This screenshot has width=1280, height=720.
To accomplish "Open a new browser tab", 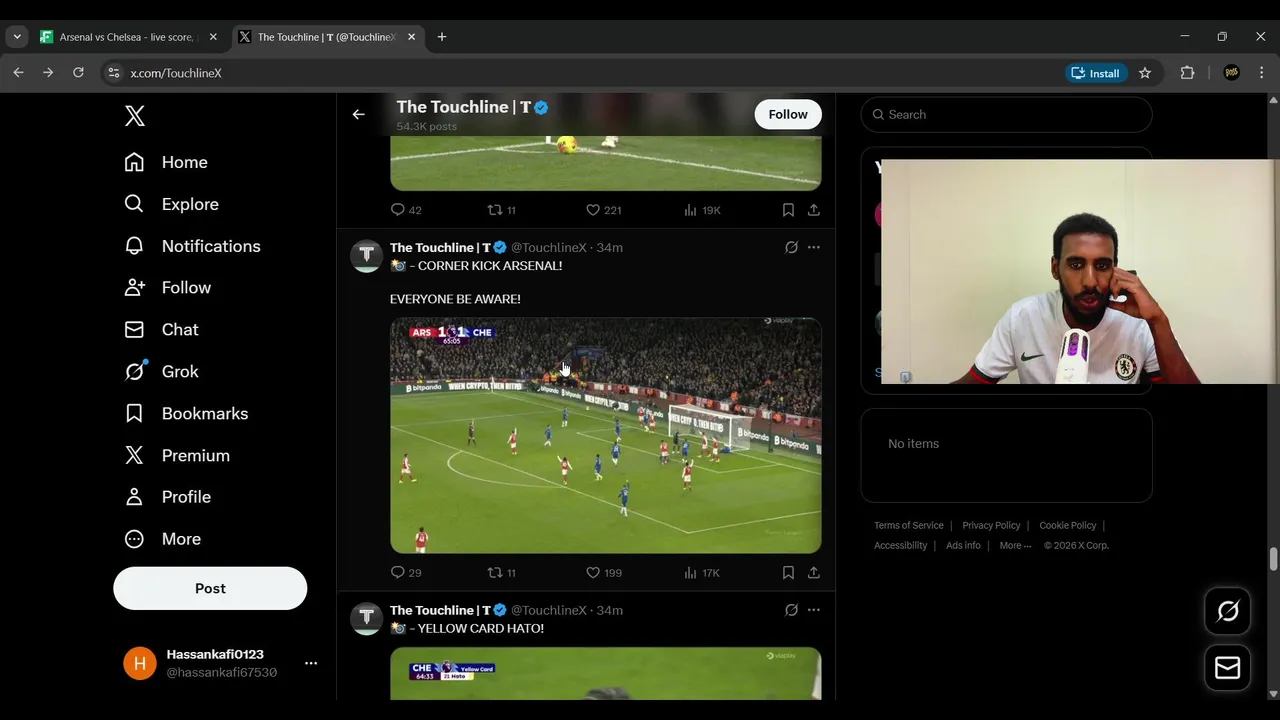I will [442, 37].
